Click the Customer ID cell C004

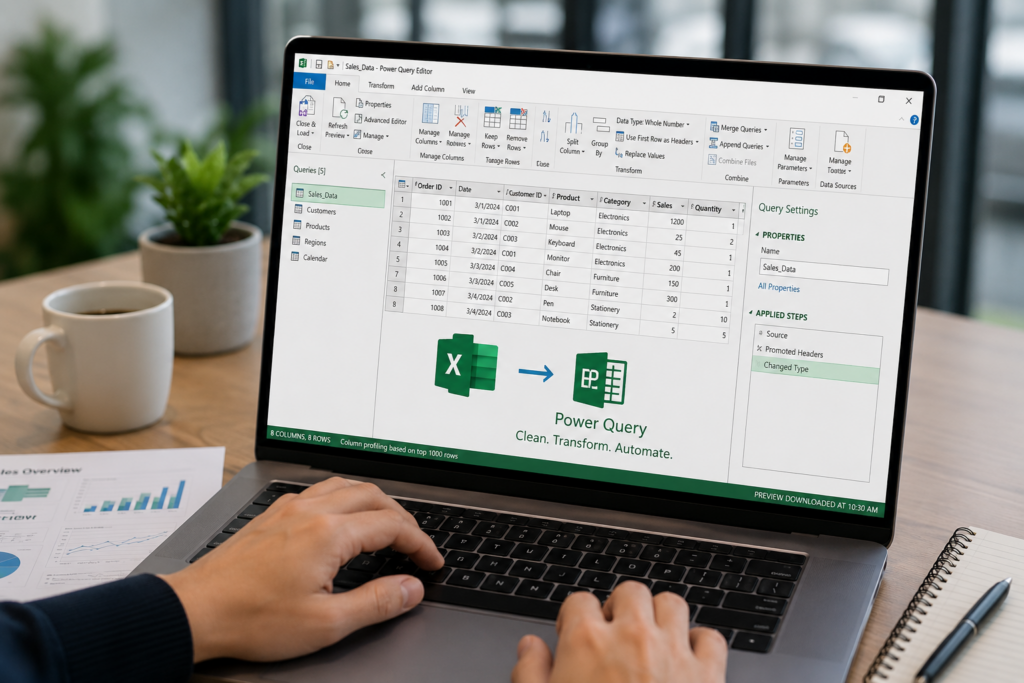pyautogui.click(x=507, y=268)
